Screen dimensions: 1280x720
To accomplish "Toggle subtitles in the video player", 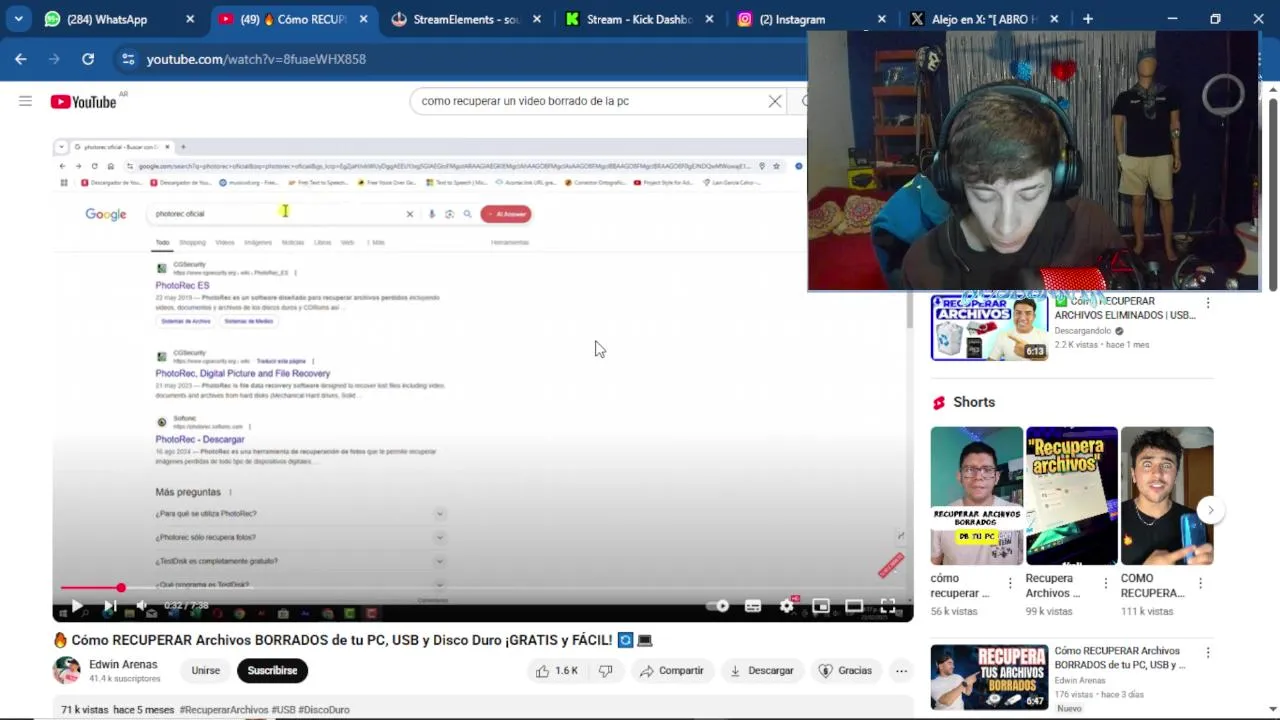I will [x=753, y=606].
